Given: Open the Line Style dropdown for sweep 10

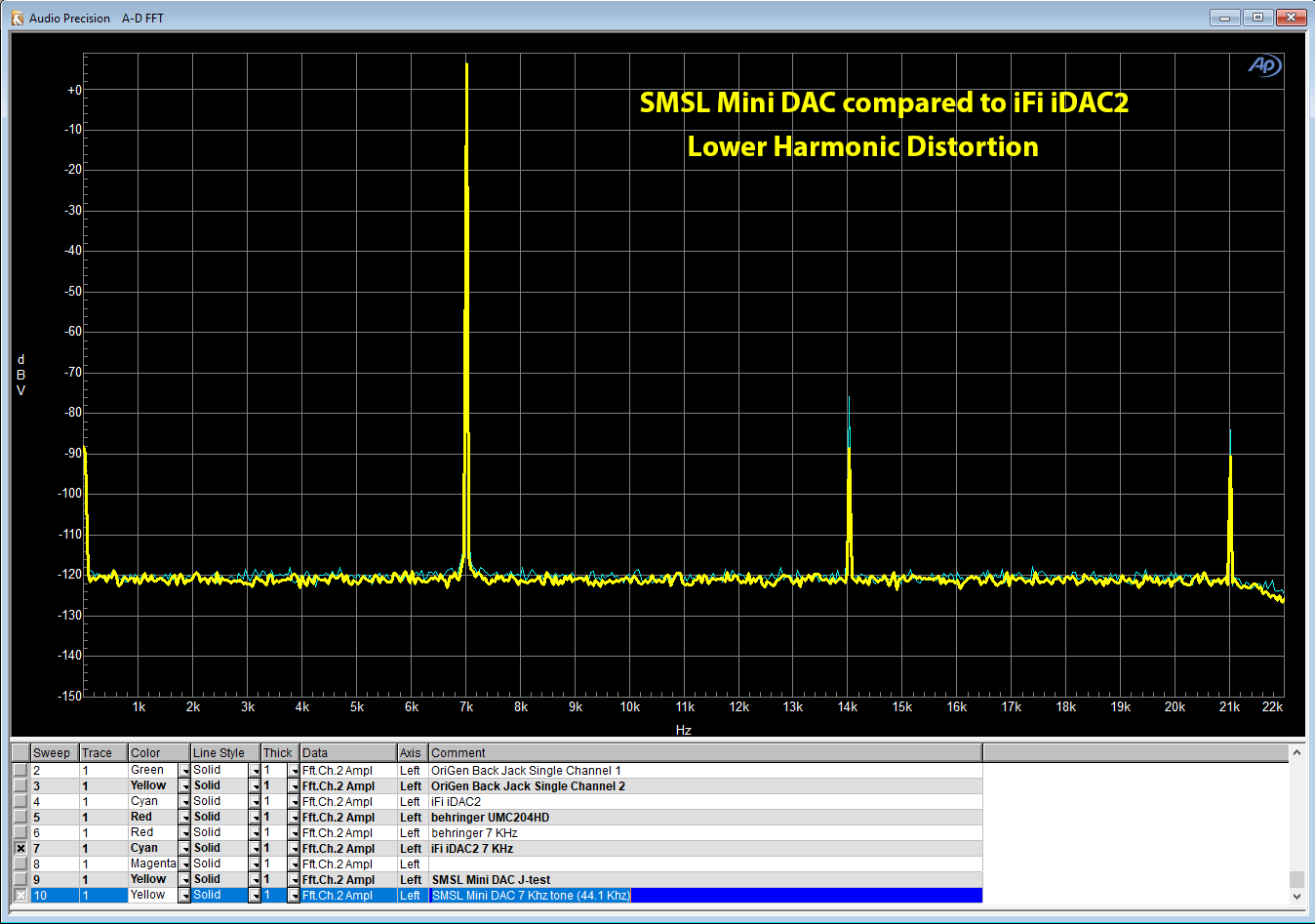Looking at the screenshot, I should (x=255, y=896).
